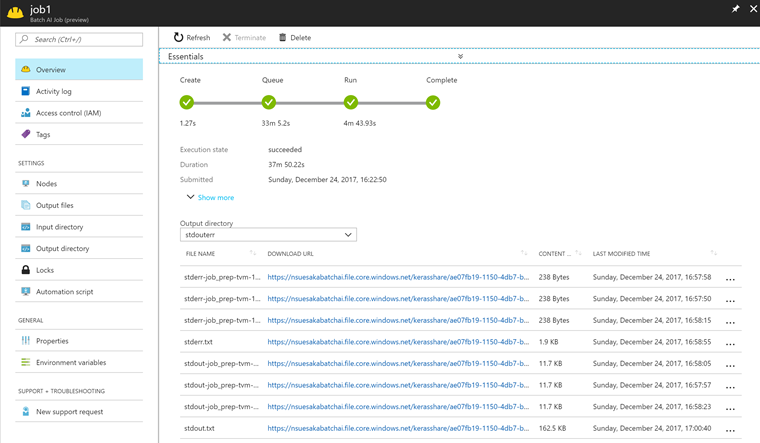Viewport: 760px width, 443px height.
Task: Click the Environment variables icon
Action: [26, 362]
